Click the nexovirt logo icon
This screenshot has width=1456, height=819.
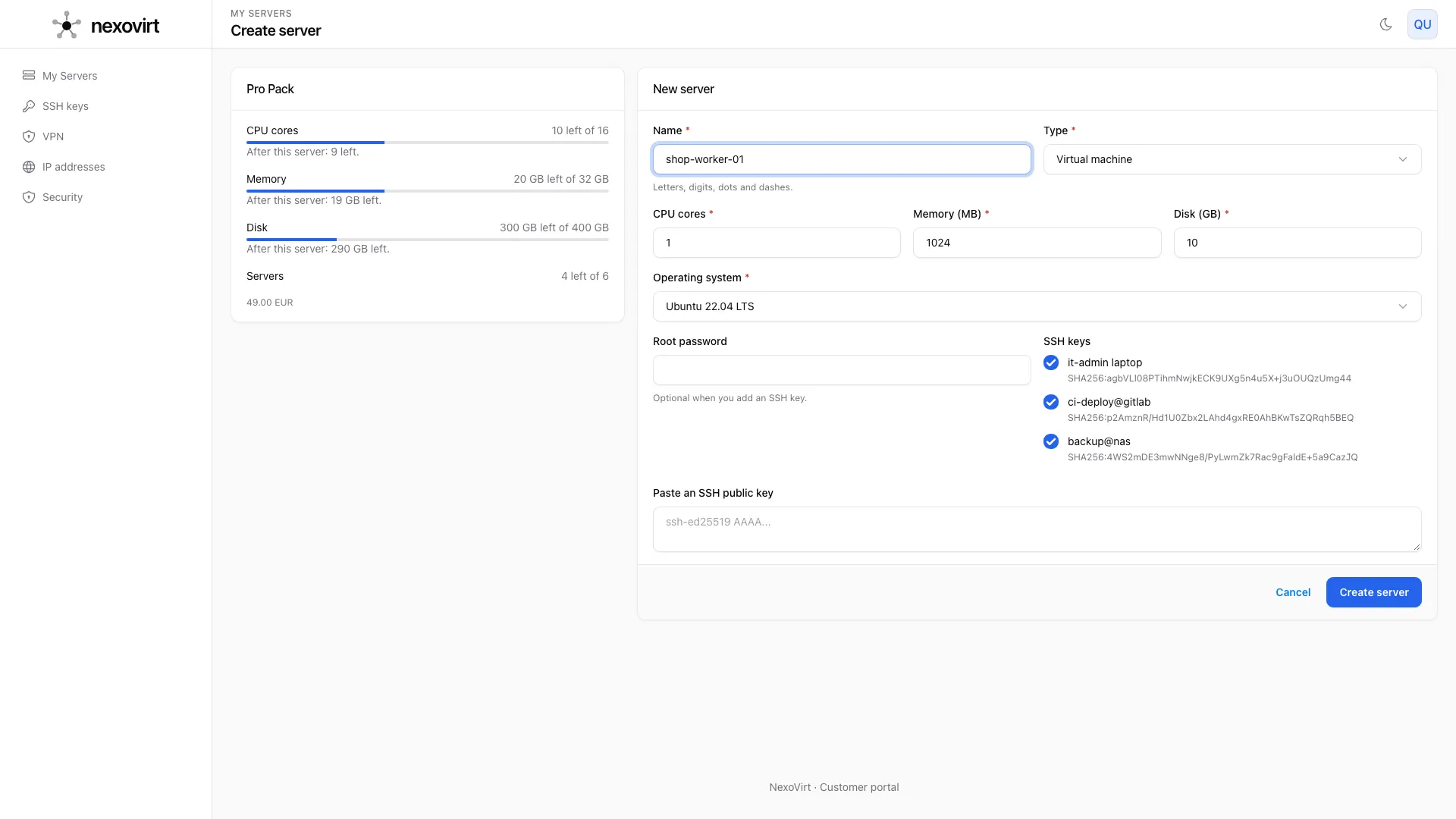pyautogui.click(x=67, y=25)
